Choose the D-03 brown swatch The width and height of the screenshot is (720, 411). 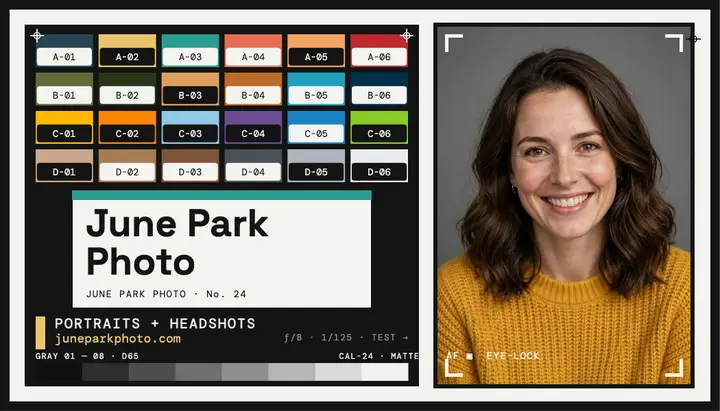click(x=190, y=165)
